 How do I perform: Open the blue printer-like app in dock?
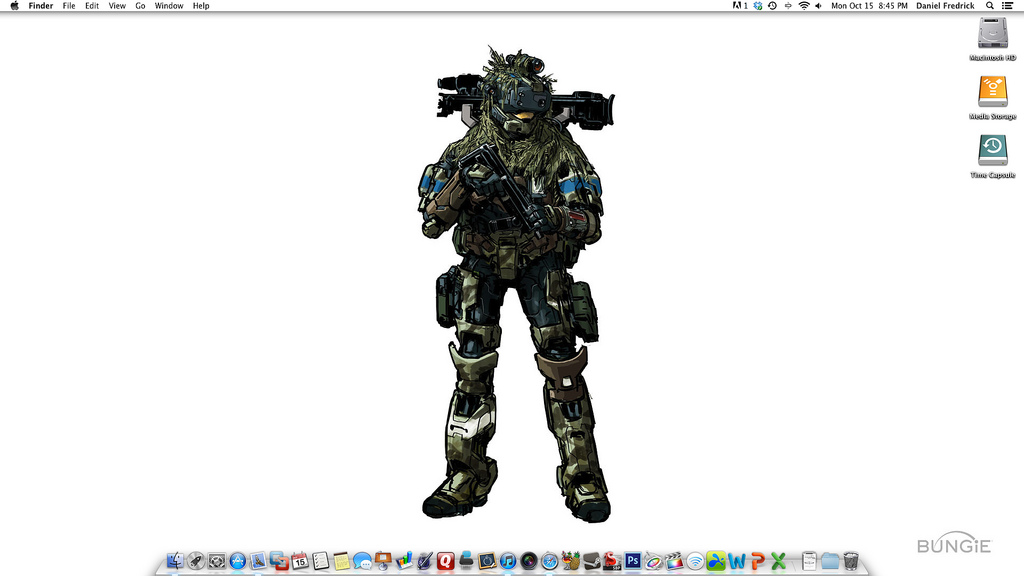(466, 560)
